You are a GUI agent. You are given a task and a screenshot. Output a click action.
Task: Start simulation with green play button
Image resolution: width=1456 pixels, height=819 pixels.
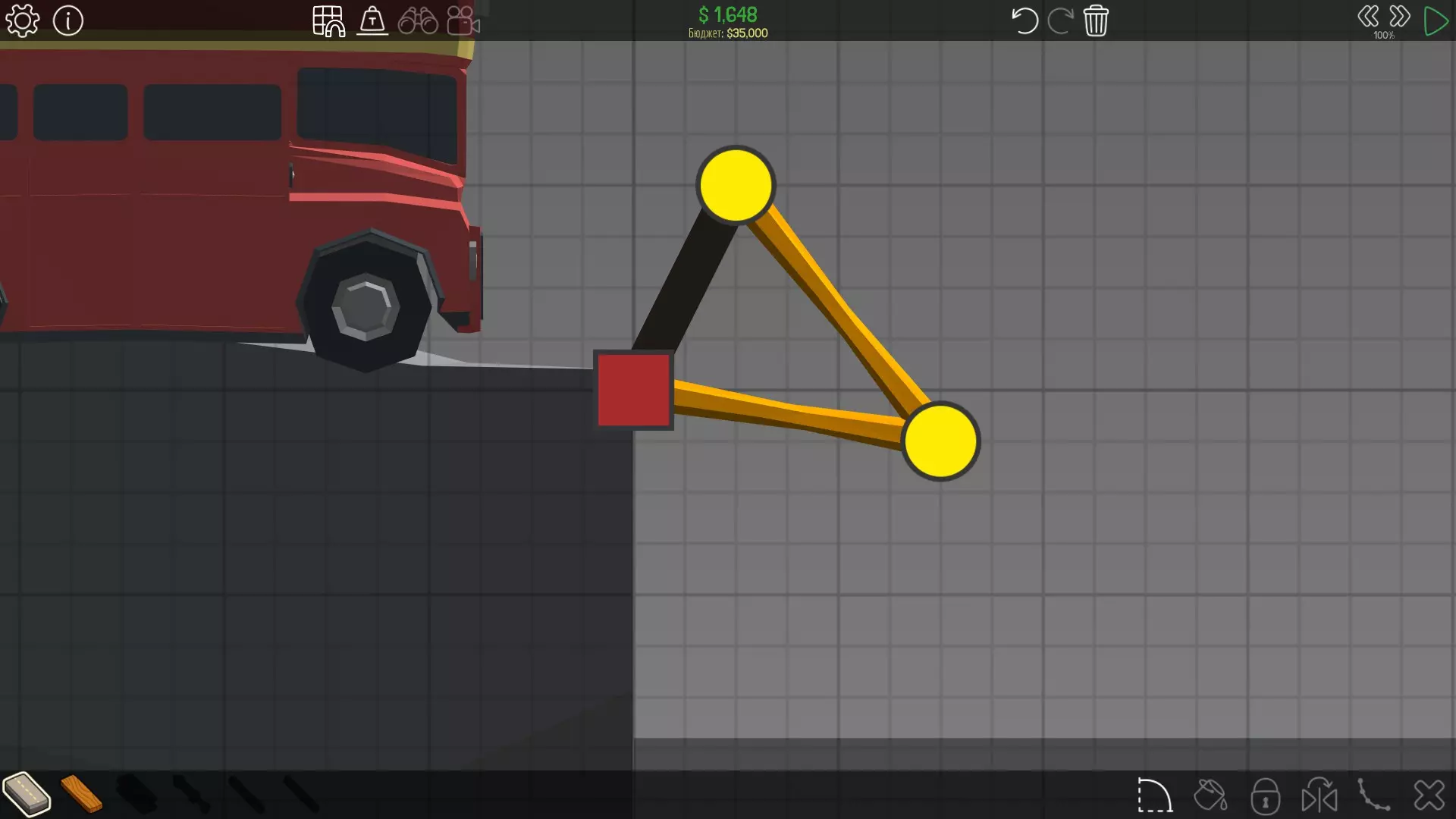point(1436,20)
